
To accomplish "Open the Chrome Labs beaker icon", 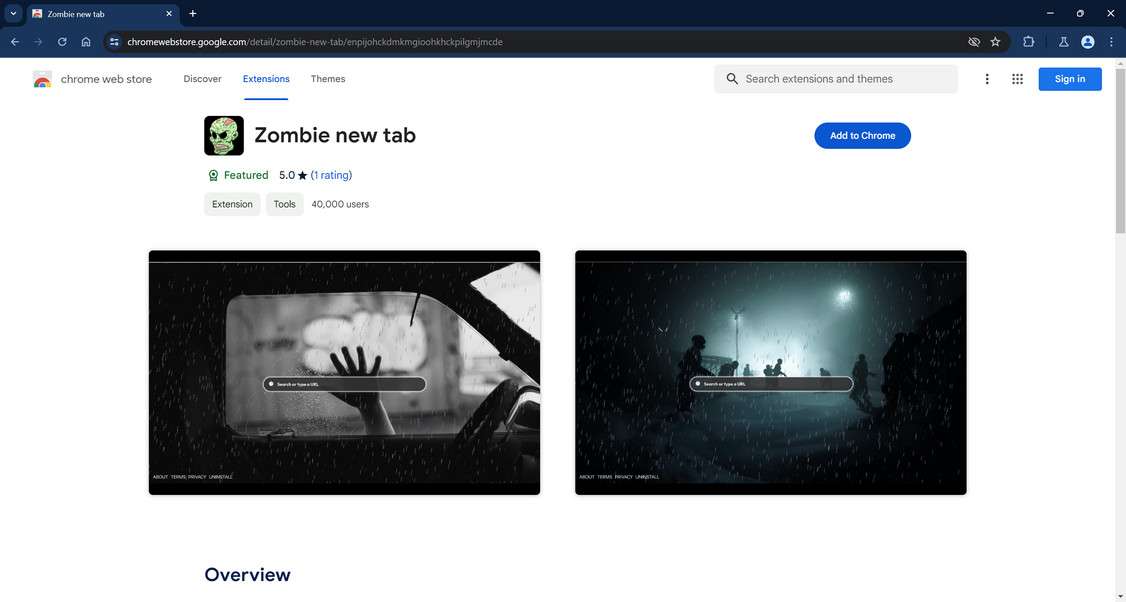I will [1063, 41].
